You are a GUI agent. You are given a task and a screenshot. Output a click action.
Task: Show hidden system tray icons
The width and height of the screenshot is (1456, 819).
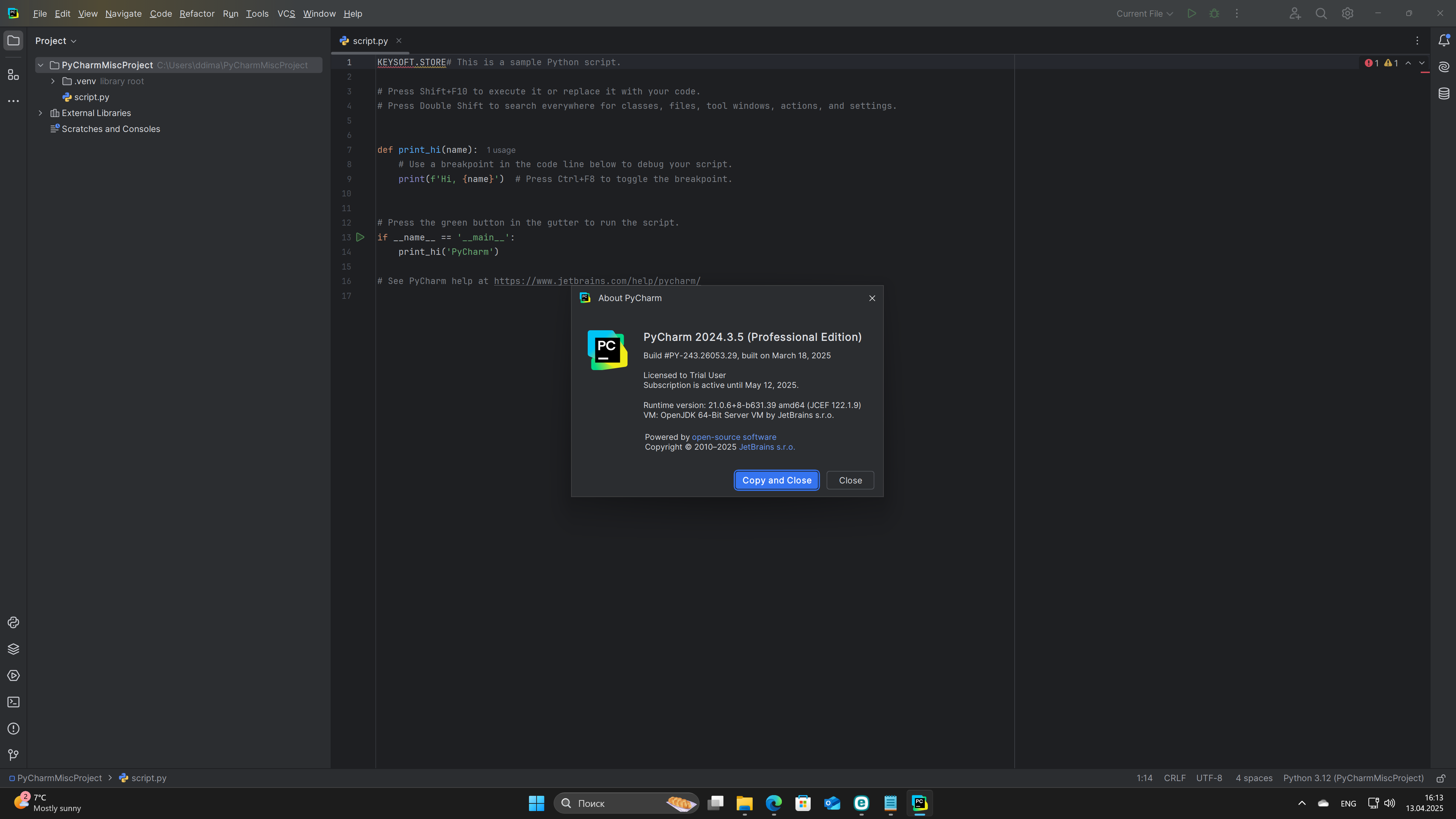coord(1302,803)
